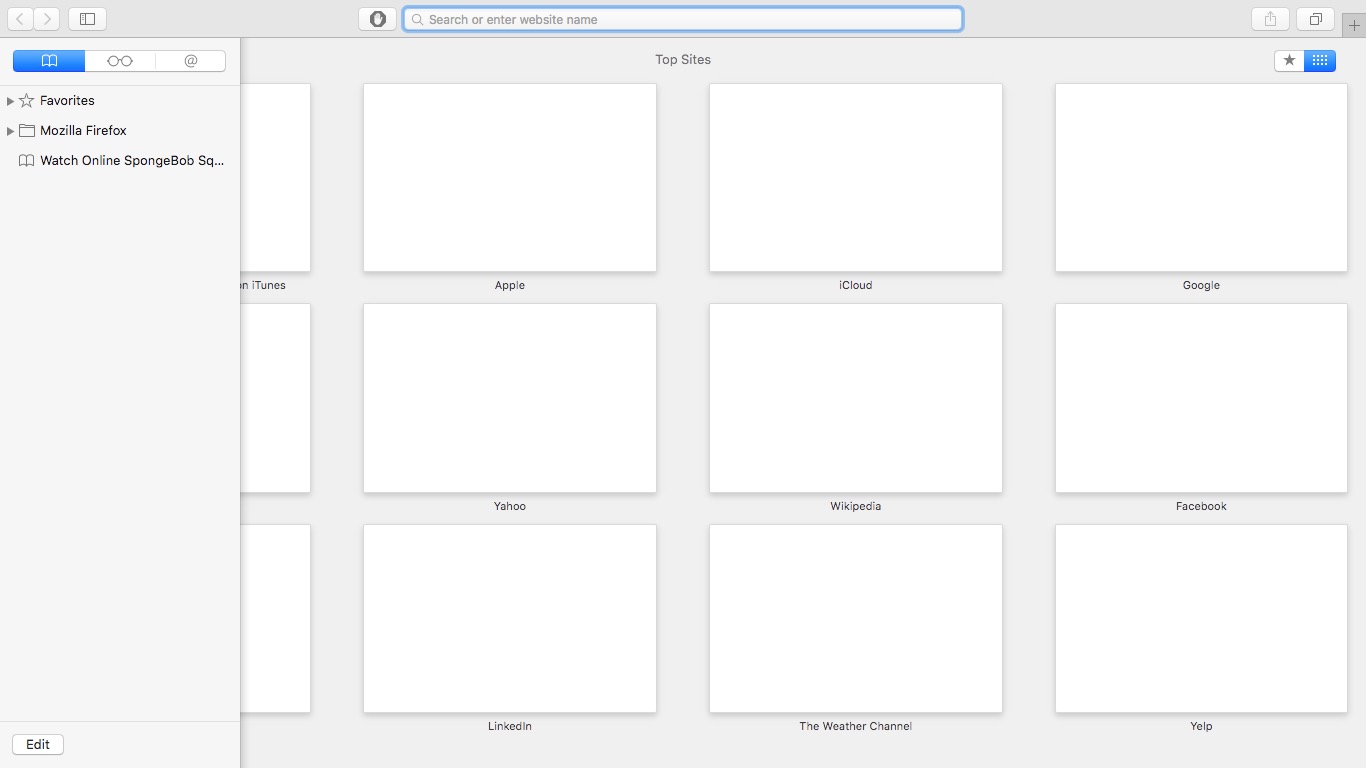Open the Watch Online SpongeBob bookmark
The image size is (1366, 768).
(x=120, y=160)
